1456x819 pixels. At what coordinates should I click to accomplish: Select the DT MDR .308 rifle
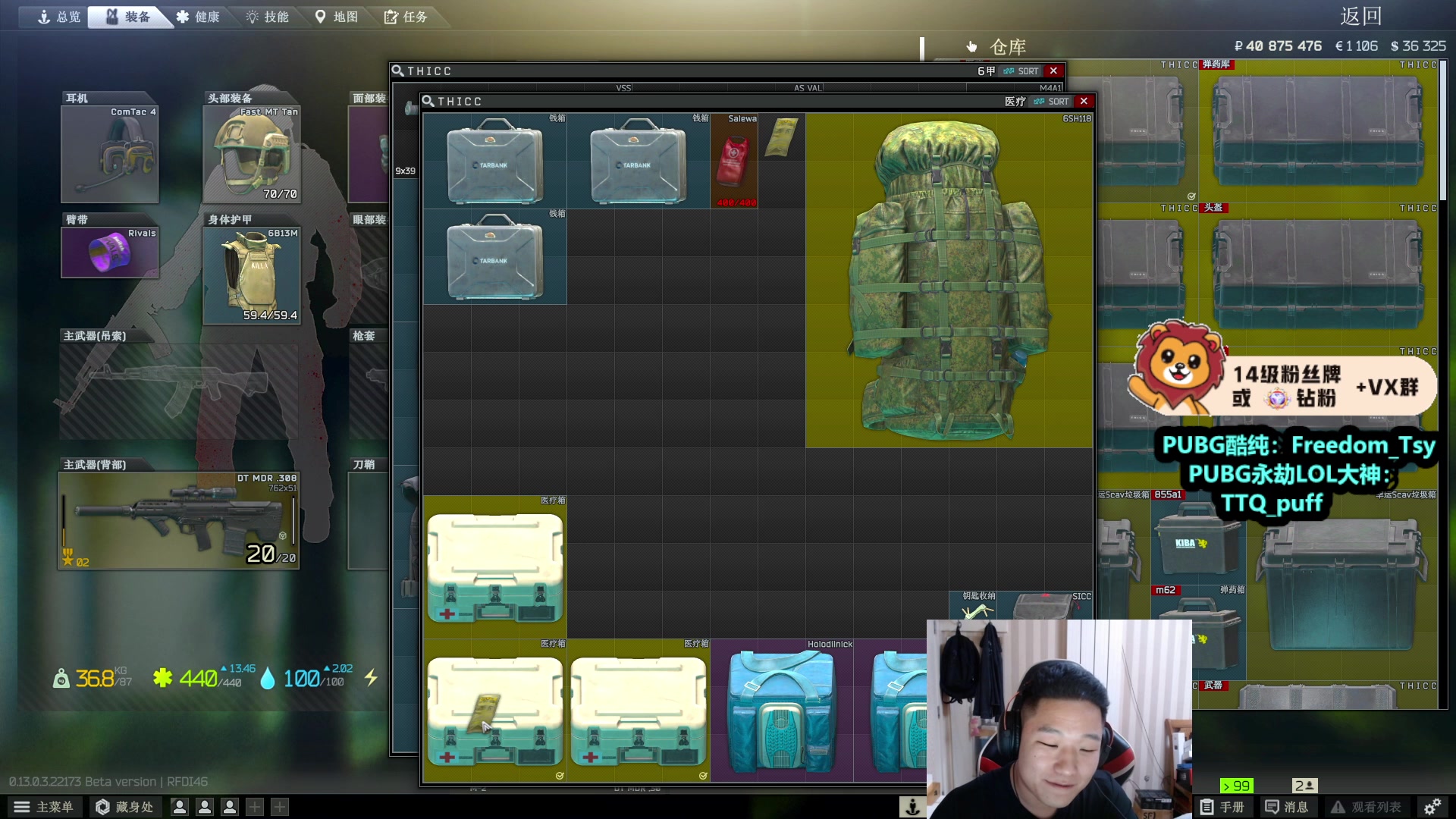tap(179, 520)
